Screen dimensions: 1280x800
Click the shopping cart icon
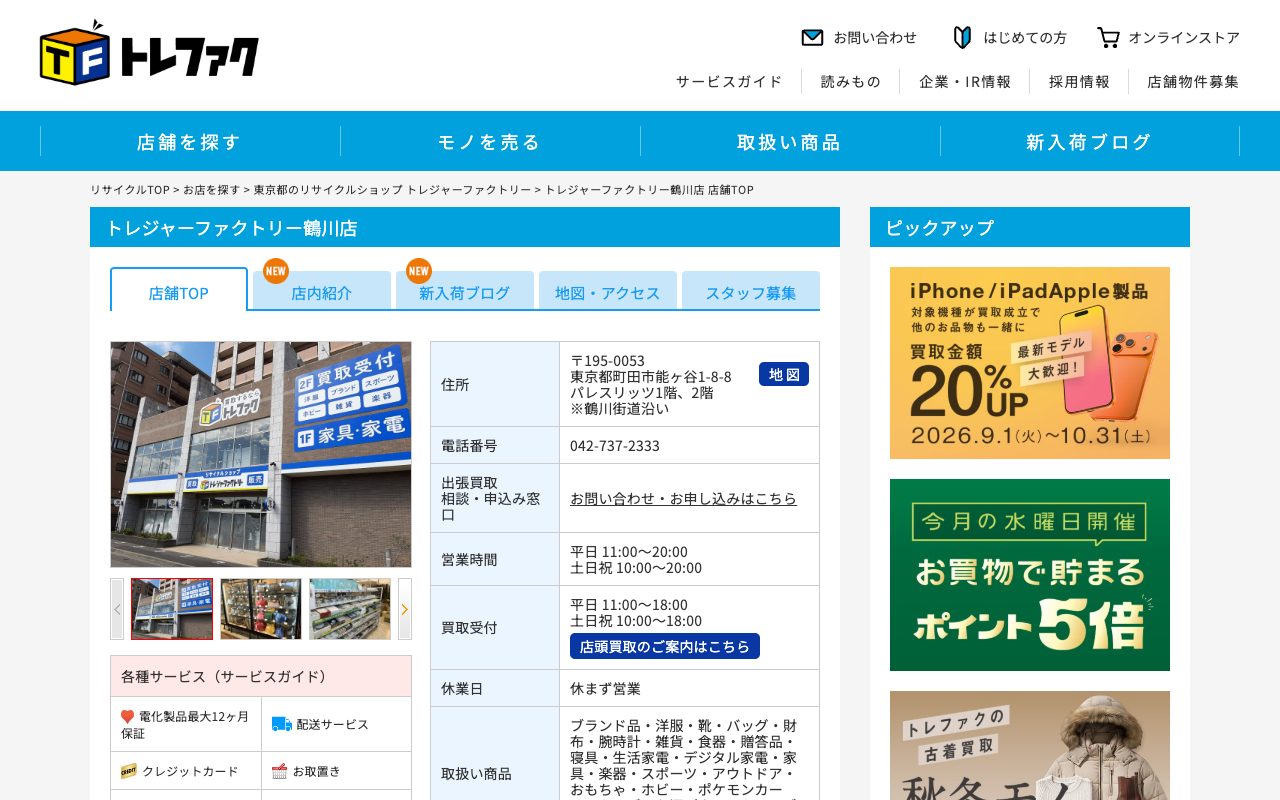1108,38
